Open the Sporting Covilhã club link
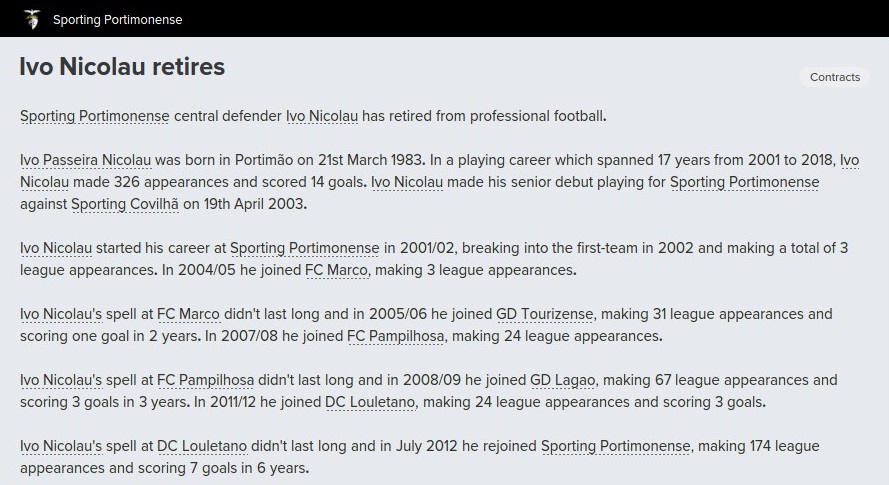 pos(125,204)
